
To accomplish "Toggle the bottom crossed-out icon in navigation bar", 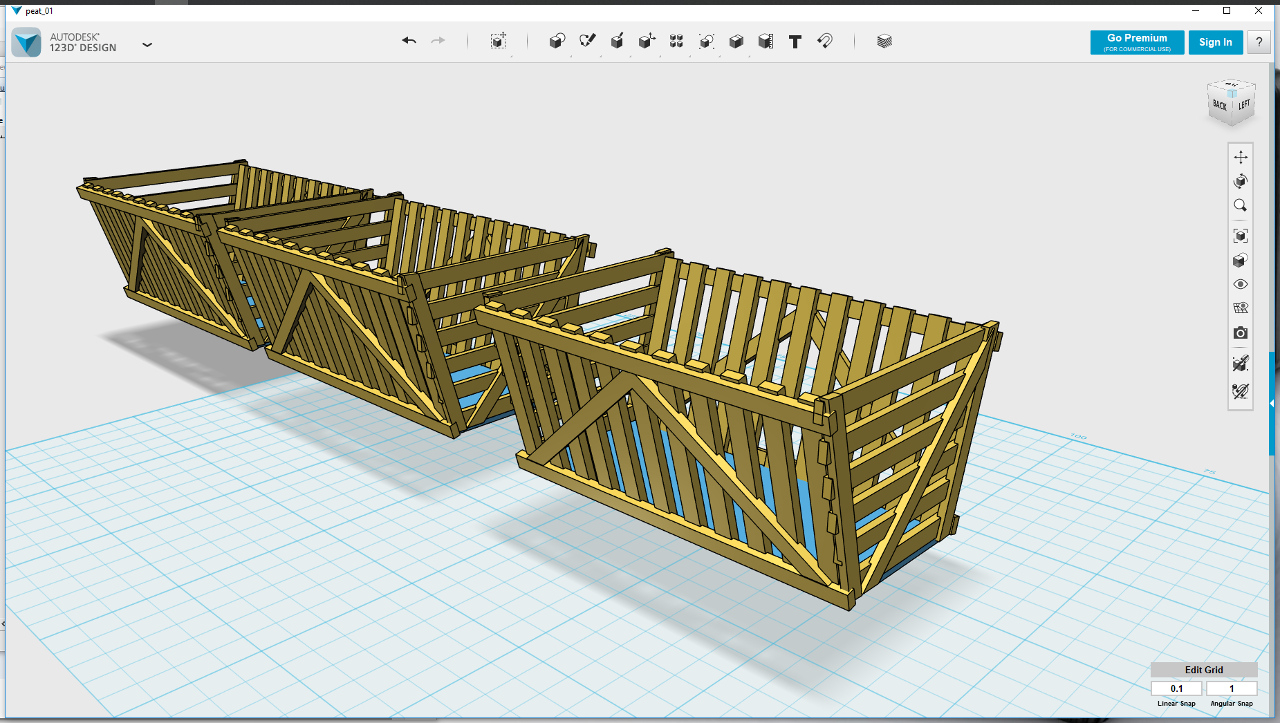I will (1241, 391).
